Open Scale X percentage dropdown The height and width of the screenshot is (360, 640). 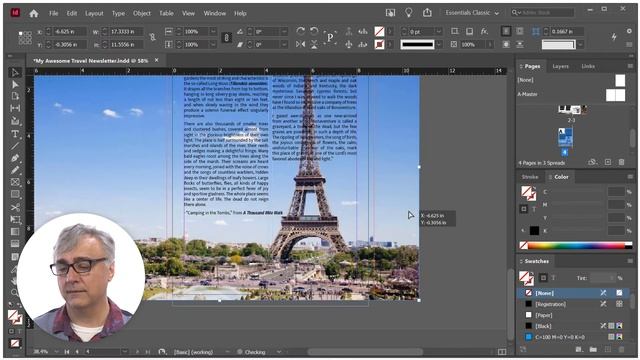[x=213, y=31]
